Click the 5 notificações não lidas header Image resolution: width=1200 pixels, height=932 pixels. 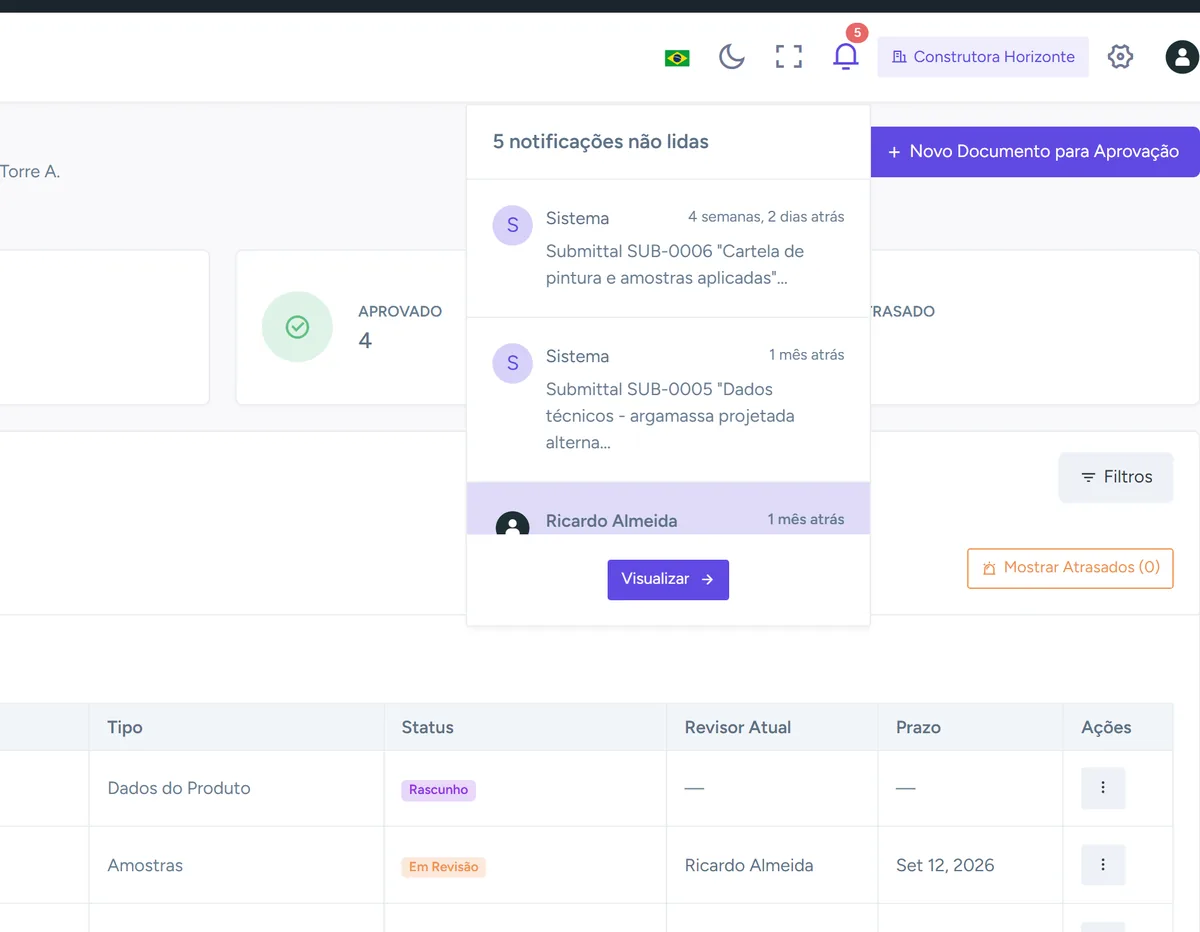click(x=601, y=142)
